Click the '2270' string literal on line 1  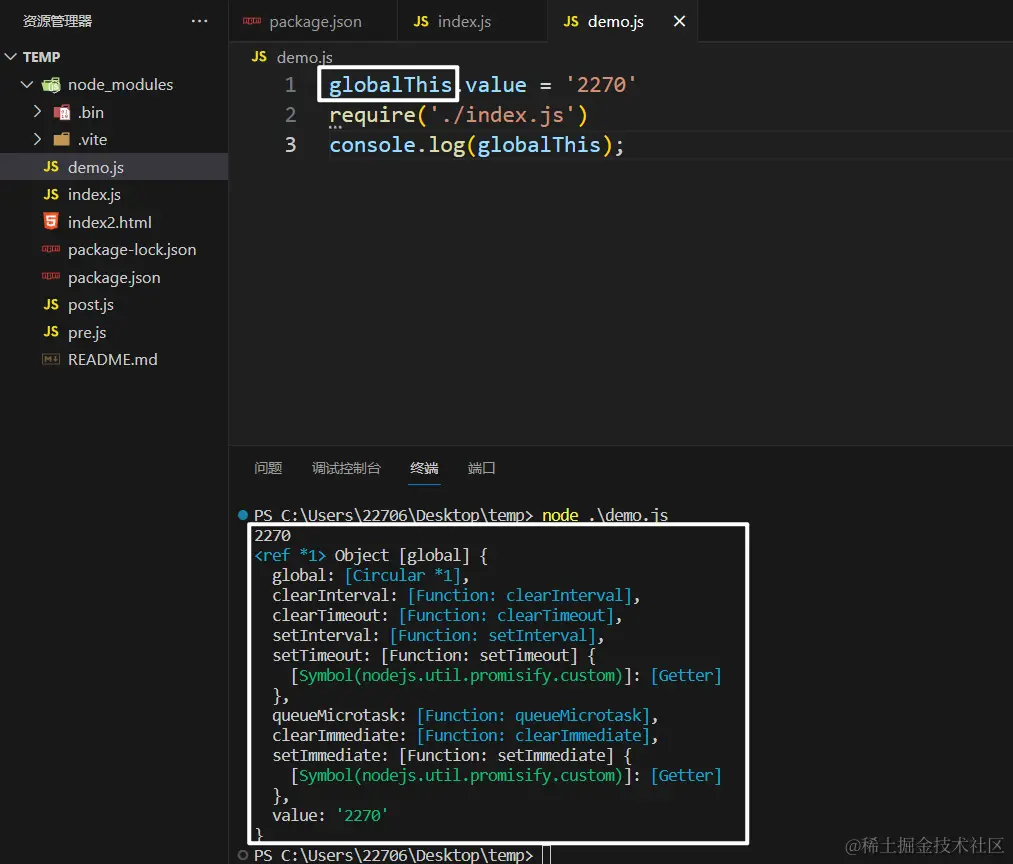[x=601, y=85]
